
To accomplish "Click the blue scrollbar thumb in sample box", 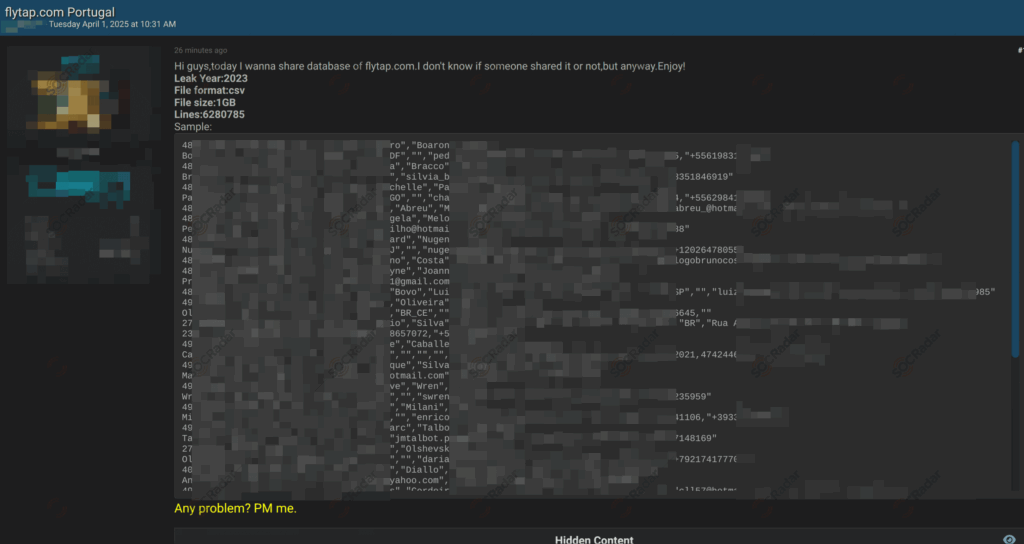I will coord(1015,249).
